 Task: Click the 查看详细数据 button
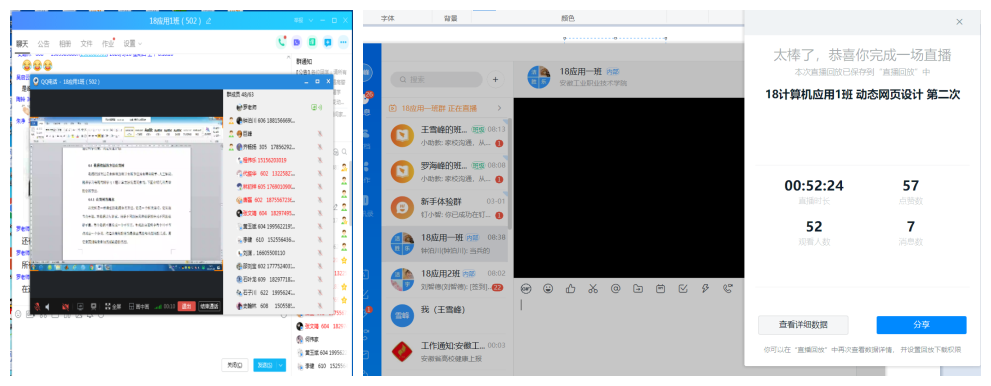[x=803, y=325]
